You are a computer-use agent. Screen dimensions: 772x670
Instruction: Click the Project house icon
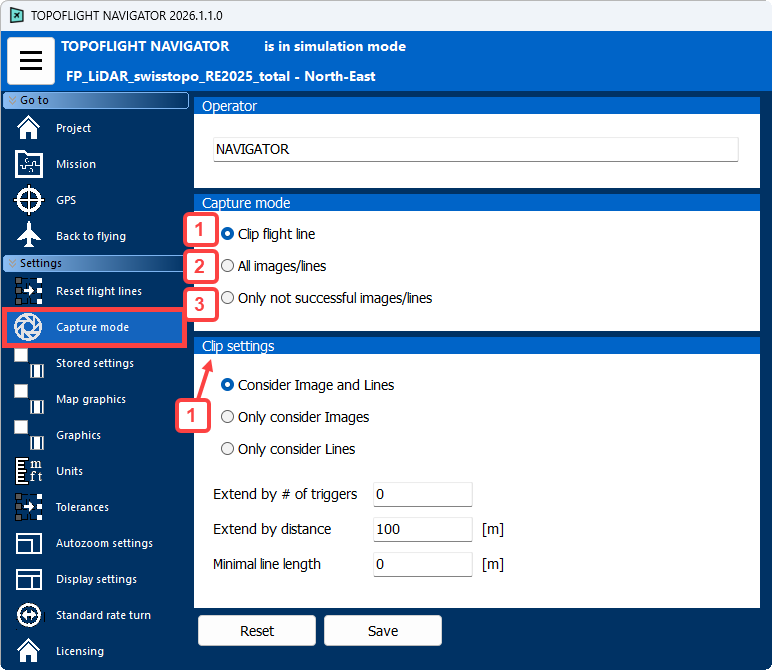(29, 128)
